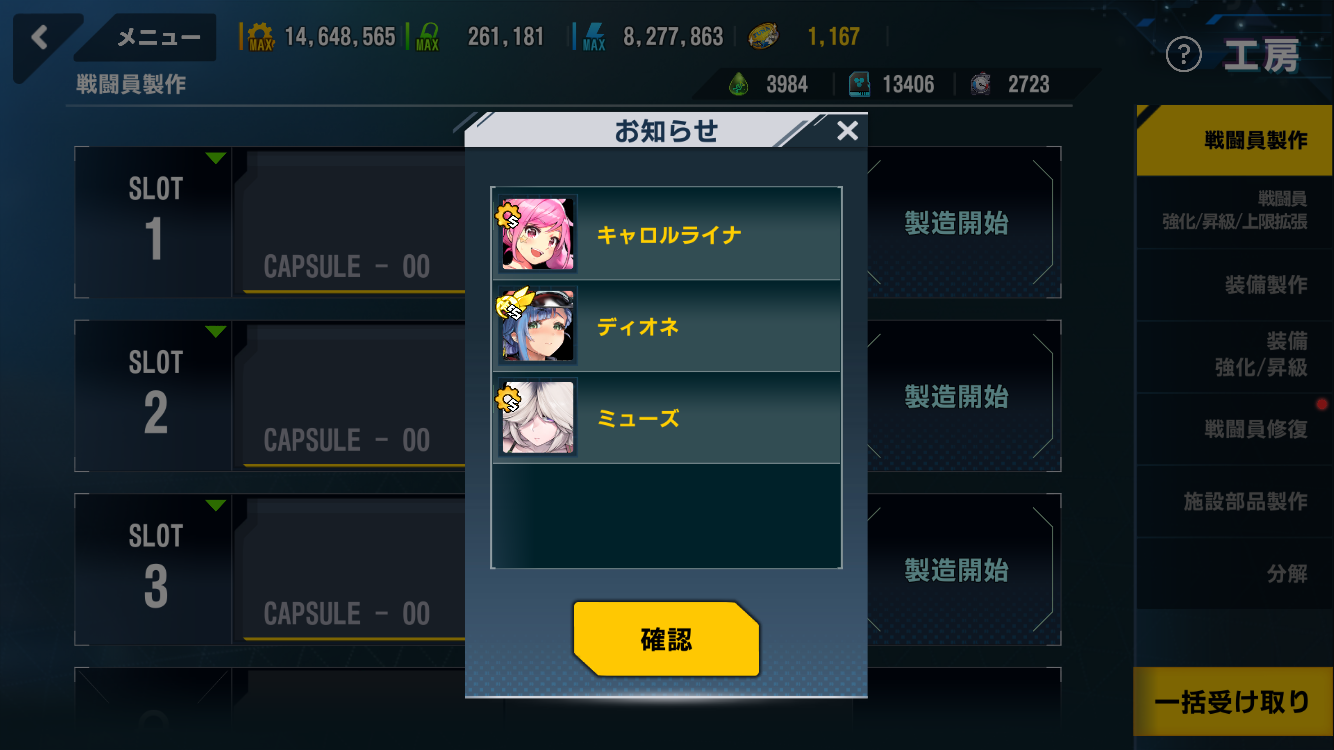Close the お知らせ dialog with X
This screenshot has width=1334, height=750.
click(x=847, y=130)
